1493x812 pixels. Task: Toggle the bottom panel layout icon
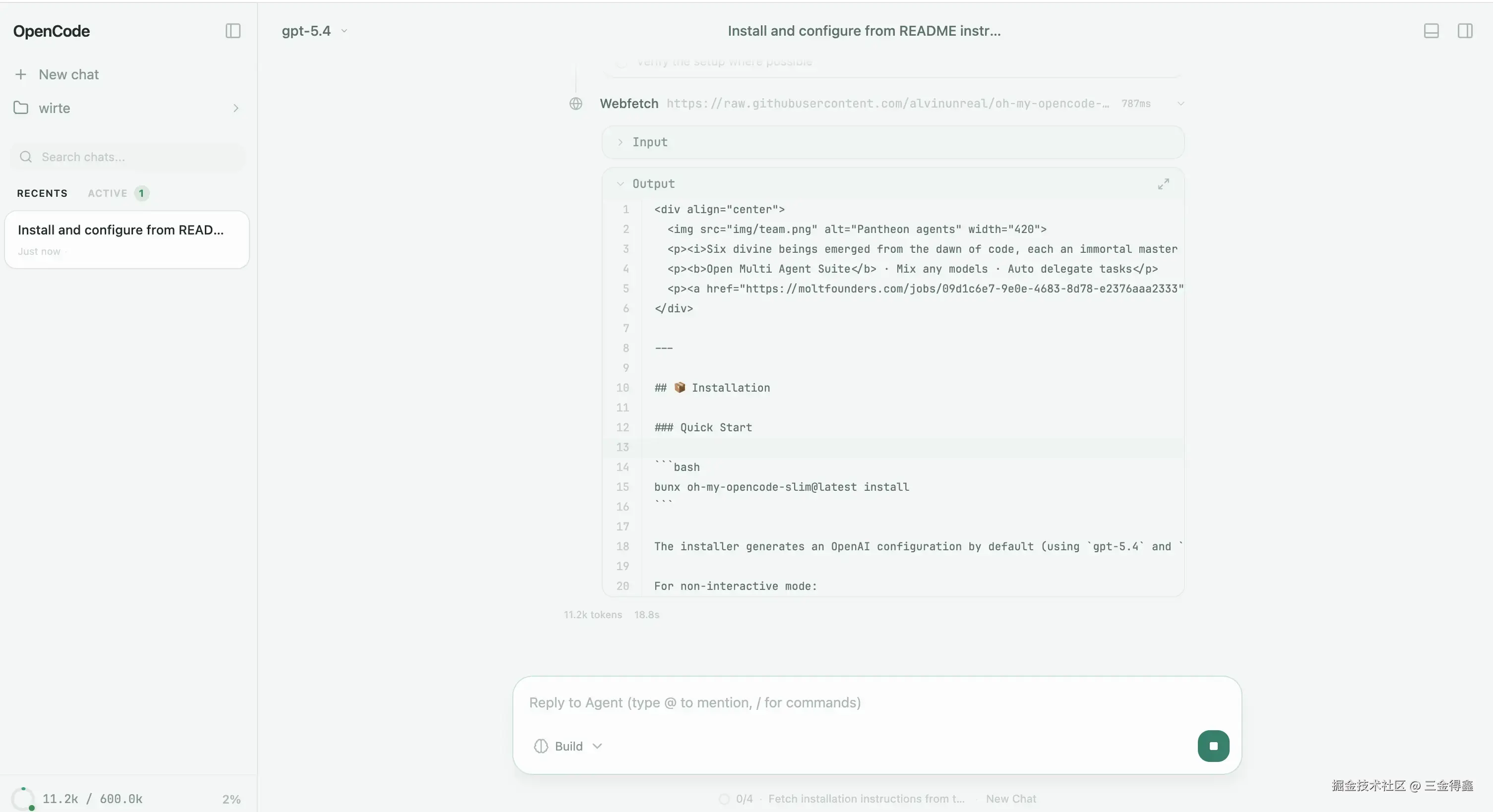tap(1431, 31)
